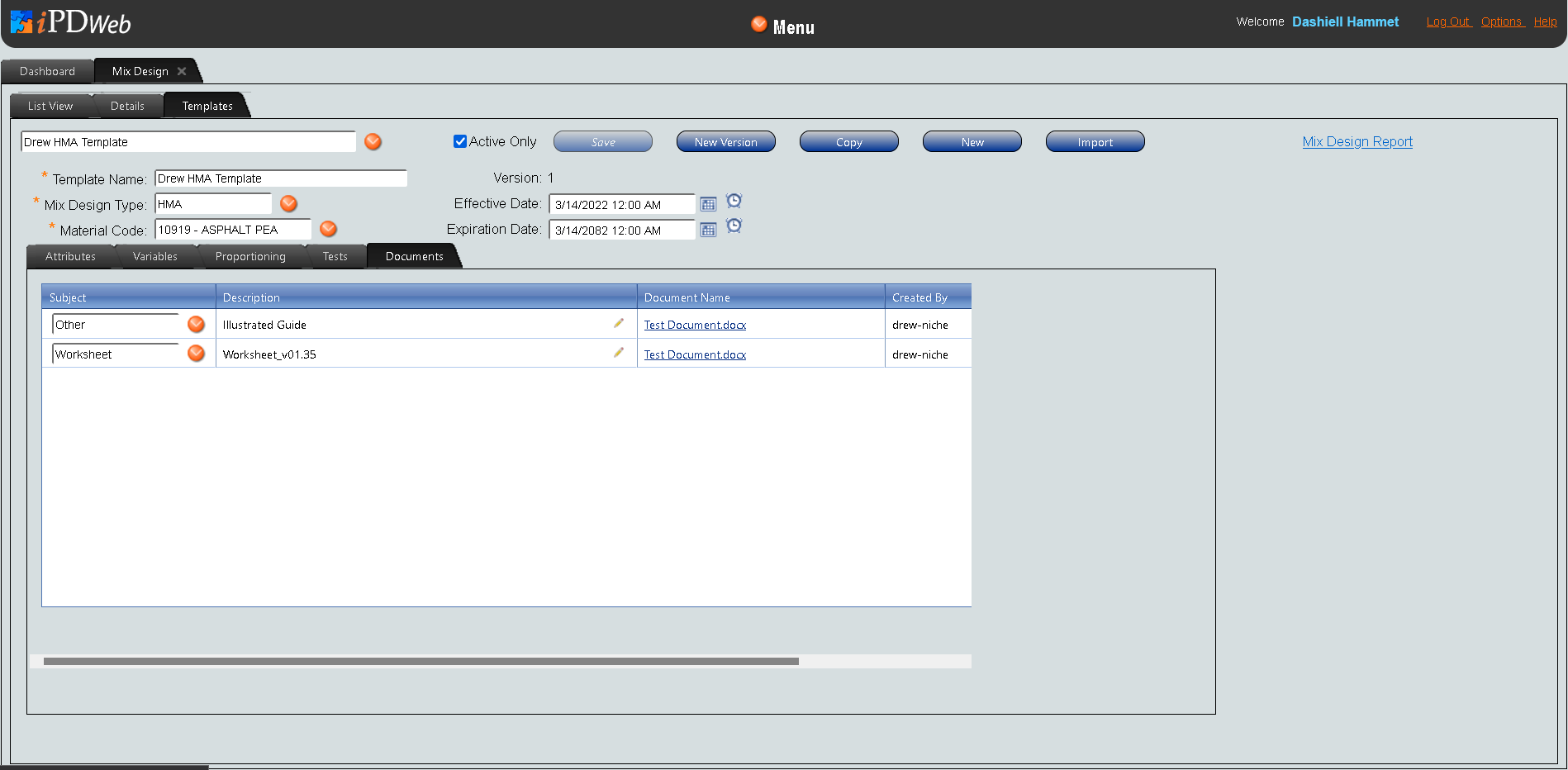The image size is (1568, 770).
Task: Uncheck the Active Only checkbox
Action: pyautogui.click(x=460, y=141)
